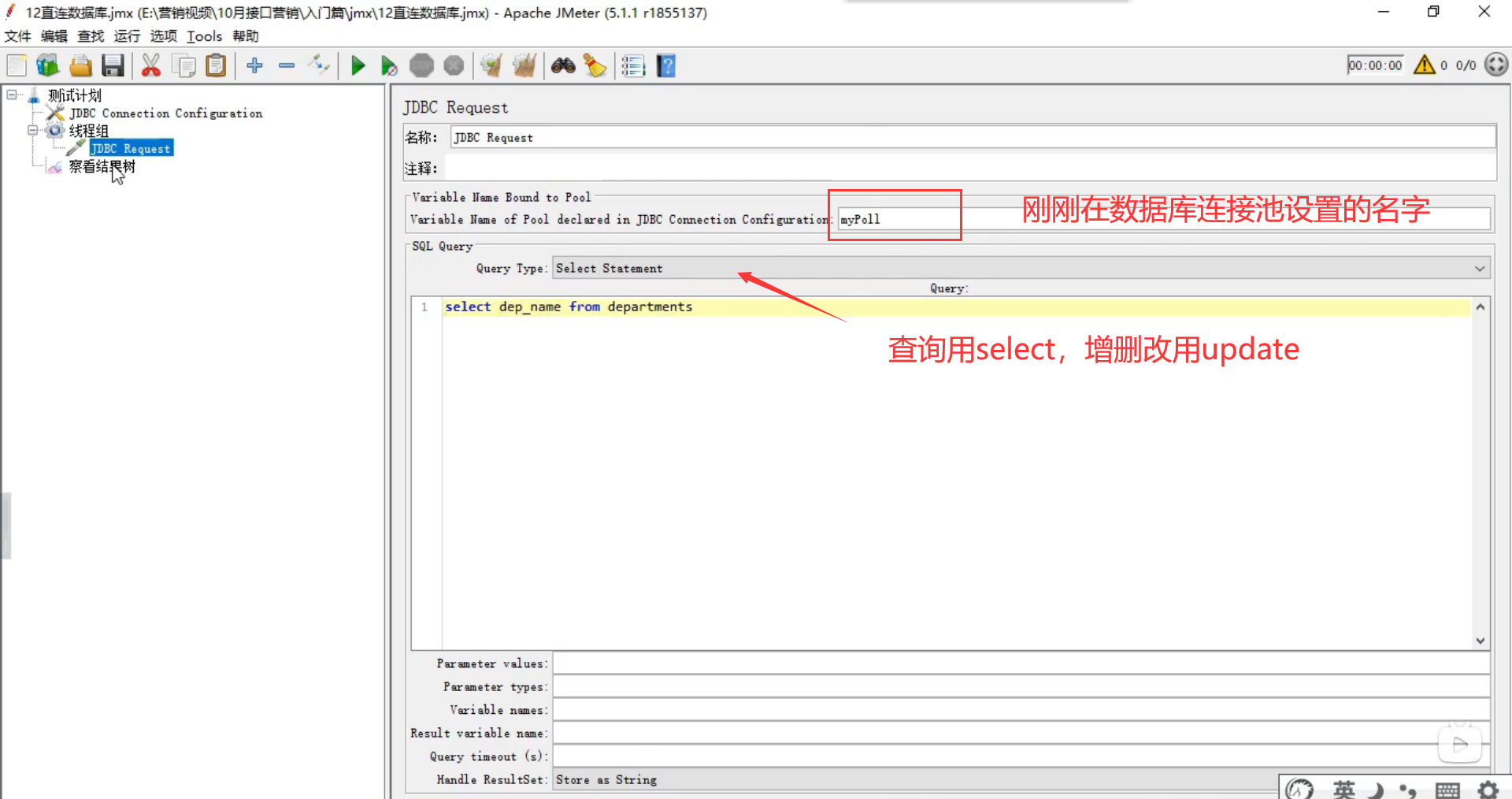Open the Tools menu
The width and height of the screenshot is (1512, 799).
(x=205, y=36)
